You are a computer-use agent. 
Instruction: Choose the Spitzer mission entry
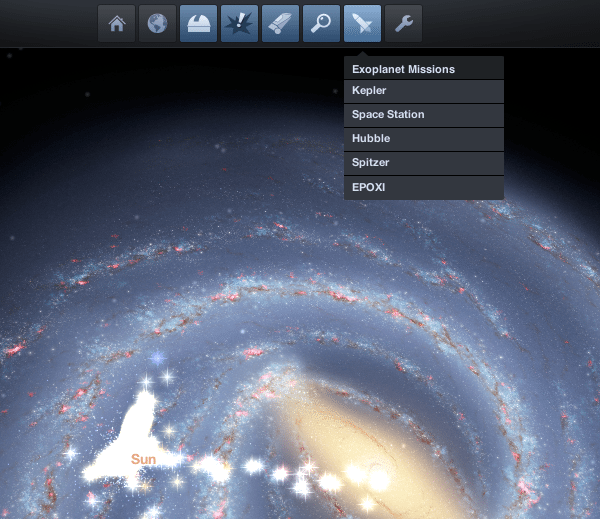424,164
